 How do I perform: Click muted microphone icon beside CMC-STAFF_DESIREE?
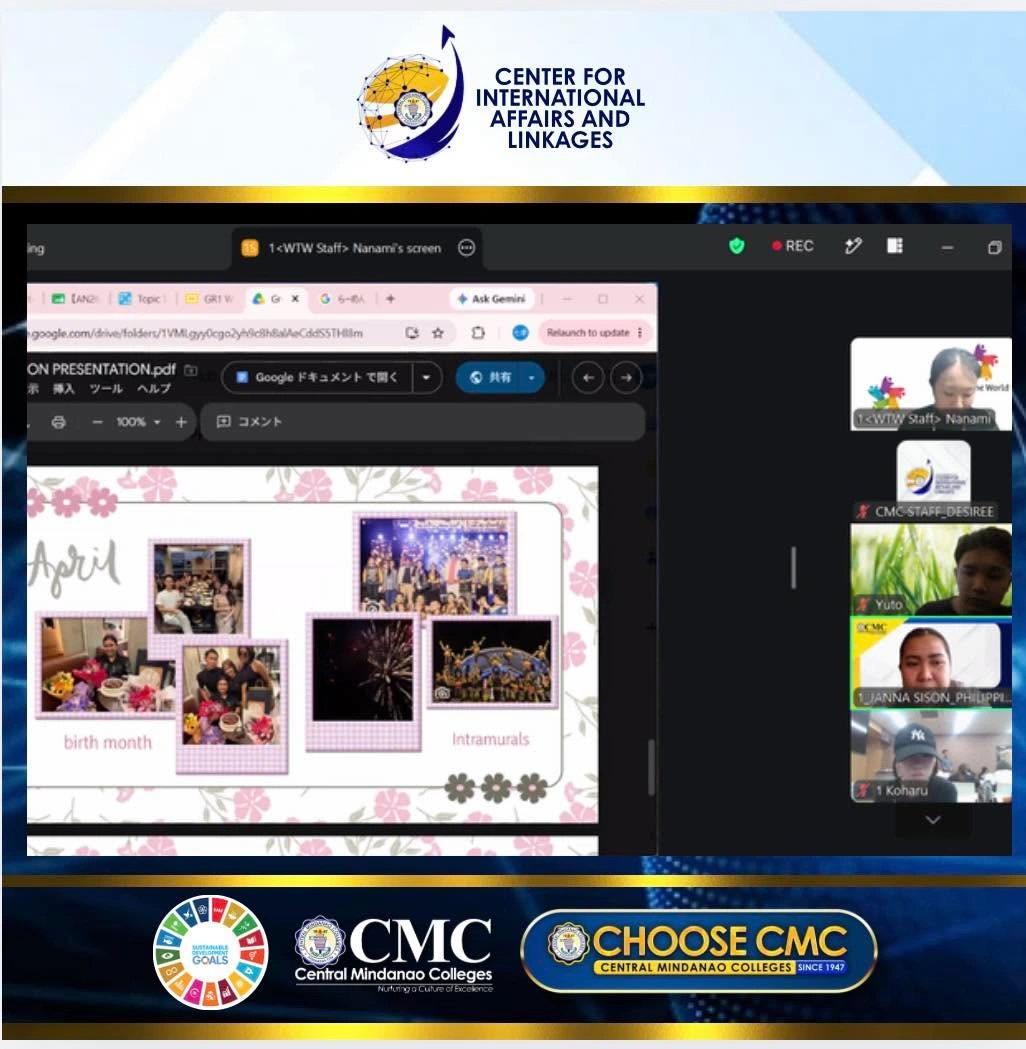pyautogui.click(x=863, y=512)
